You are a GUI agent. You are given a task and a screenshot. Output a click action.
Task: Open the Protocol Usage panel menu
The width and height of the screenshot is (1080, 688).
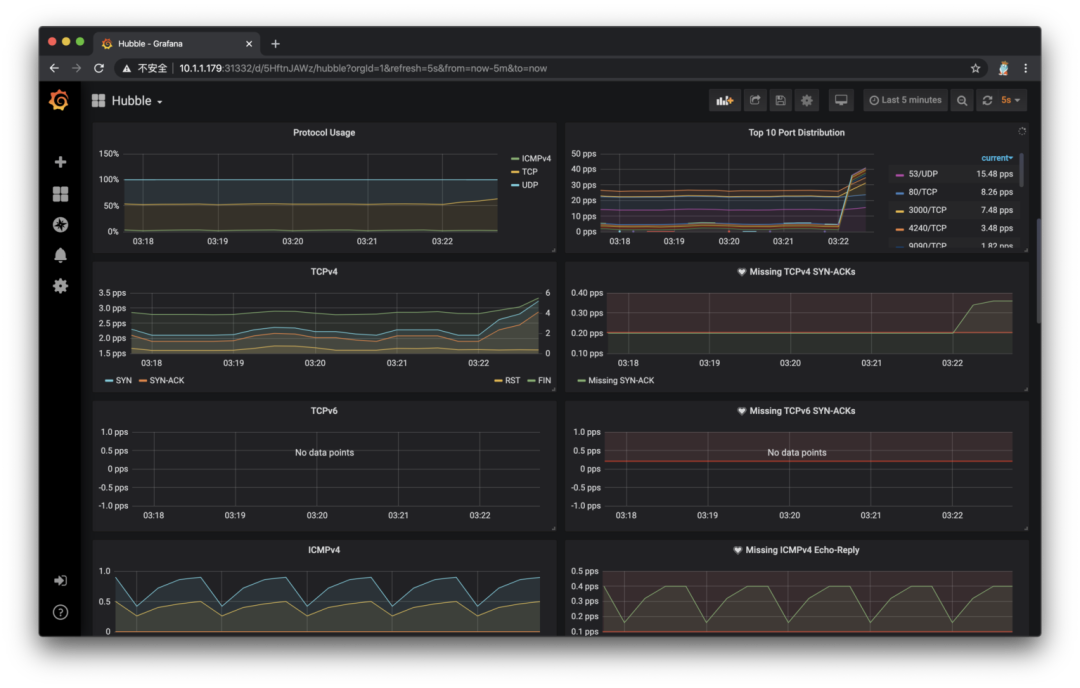click(x=323, y=132)
